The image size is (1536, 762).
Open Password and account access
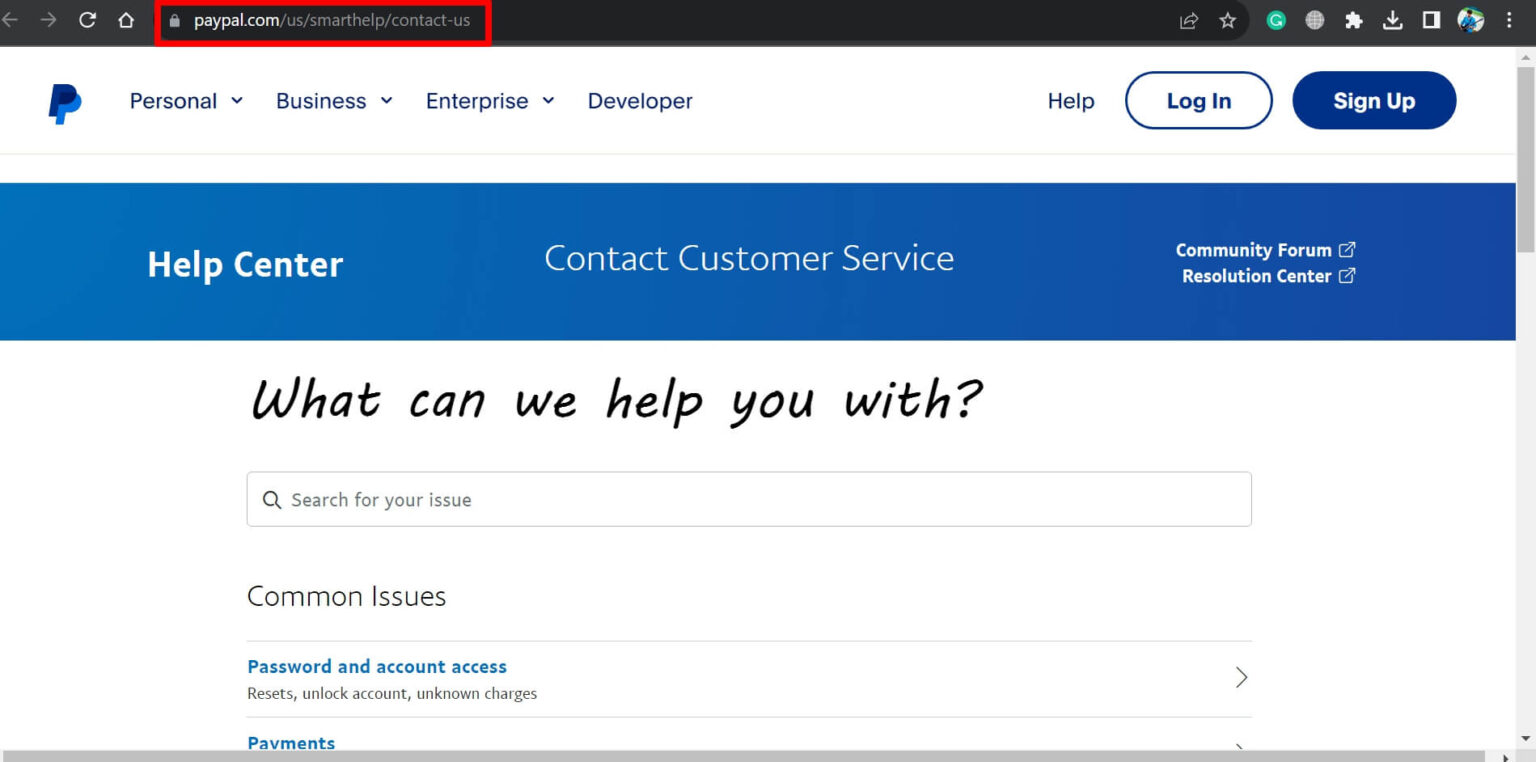[377, 666]
